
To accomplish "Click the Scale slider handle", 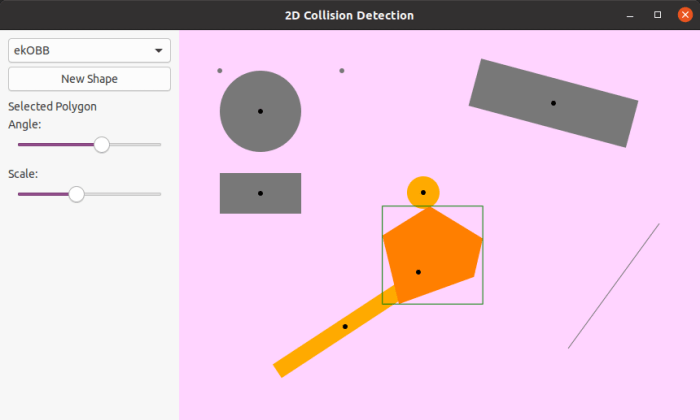I will click(x=76, y=194).
